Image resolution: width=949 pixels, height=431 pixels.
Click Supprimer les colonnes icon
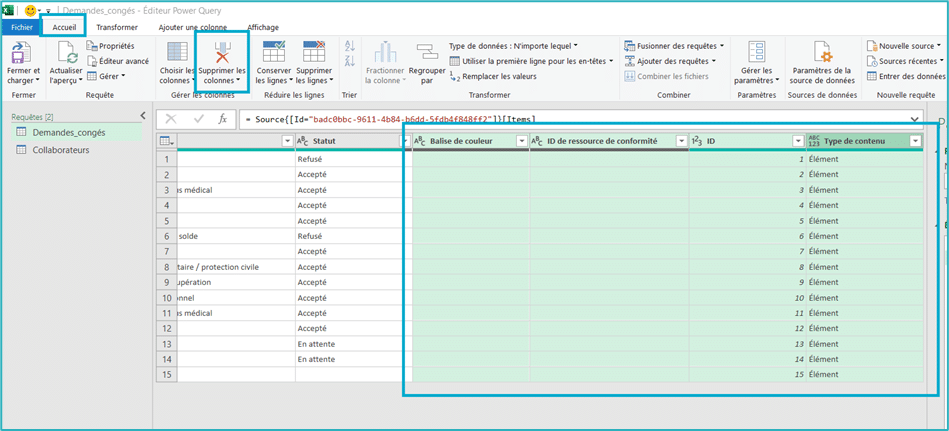click(x=222, y=54)
